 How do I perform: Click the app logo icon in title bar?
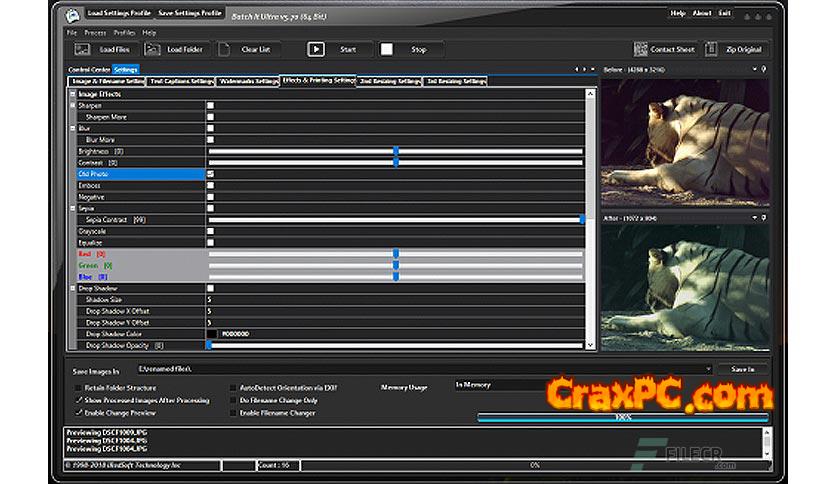73,14
